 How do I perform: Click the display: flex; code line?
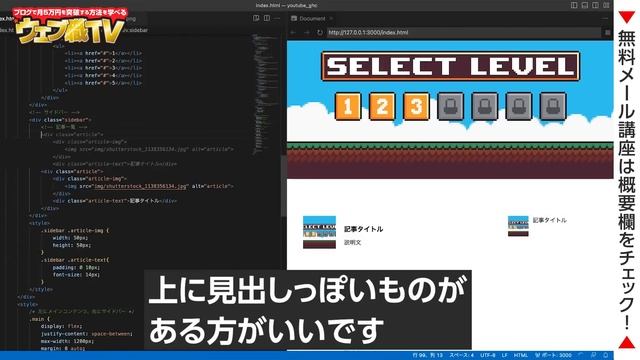click(61, 326)
